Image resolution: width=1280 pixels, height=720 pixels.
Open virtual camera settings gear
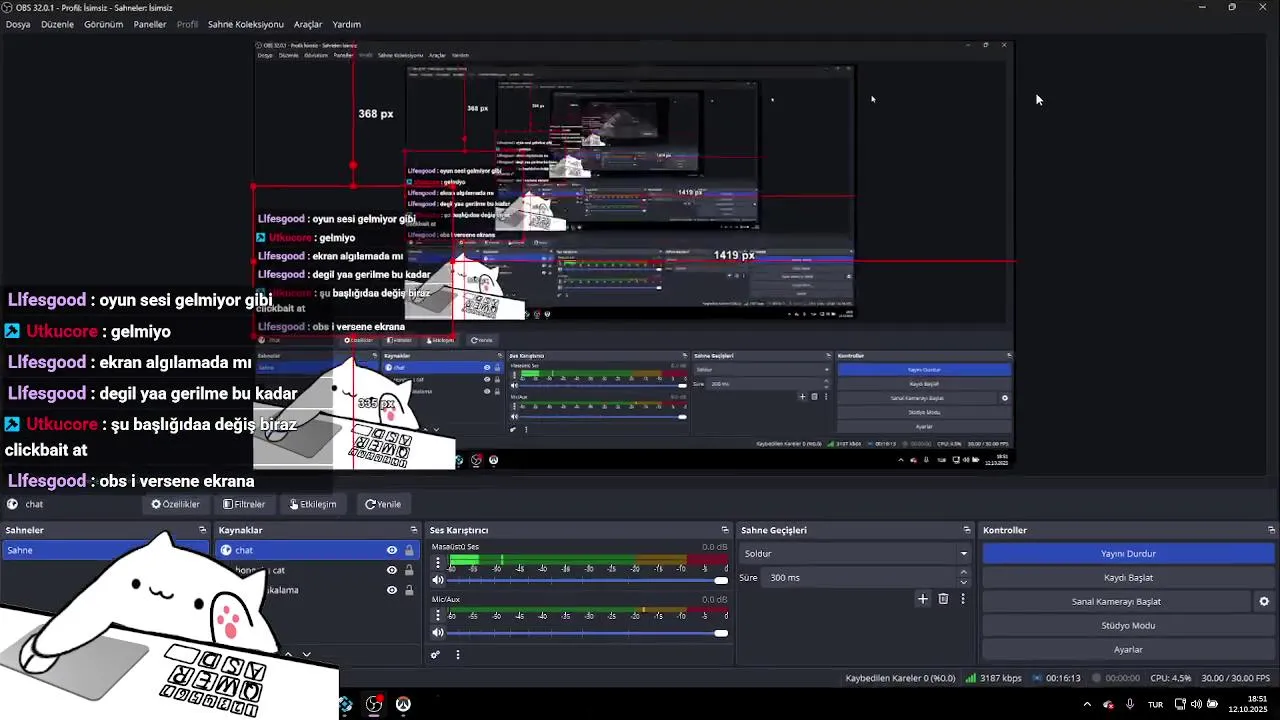pyautogui.click(x=1264, y=601)
